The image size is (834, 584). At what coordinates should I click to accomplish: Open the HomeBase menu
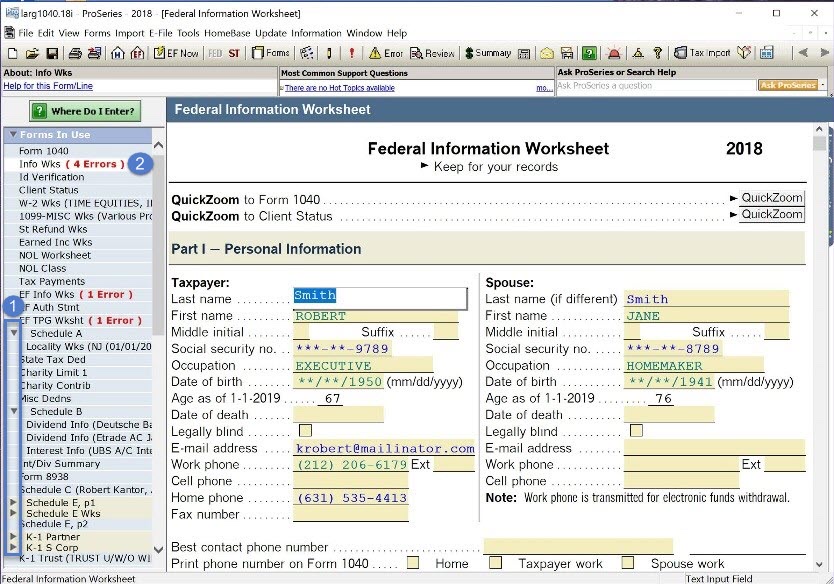227,33
